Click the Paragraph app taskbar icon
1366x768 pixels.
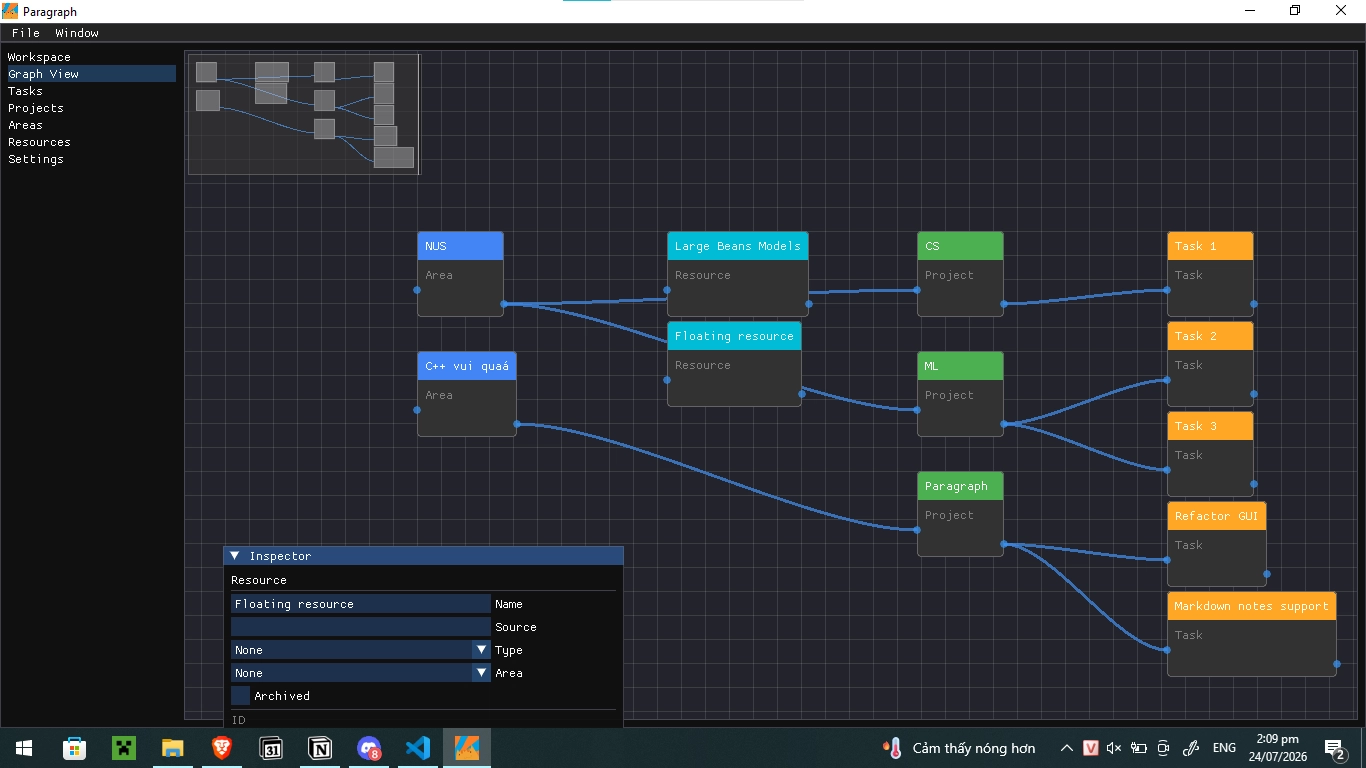(467, 748)
